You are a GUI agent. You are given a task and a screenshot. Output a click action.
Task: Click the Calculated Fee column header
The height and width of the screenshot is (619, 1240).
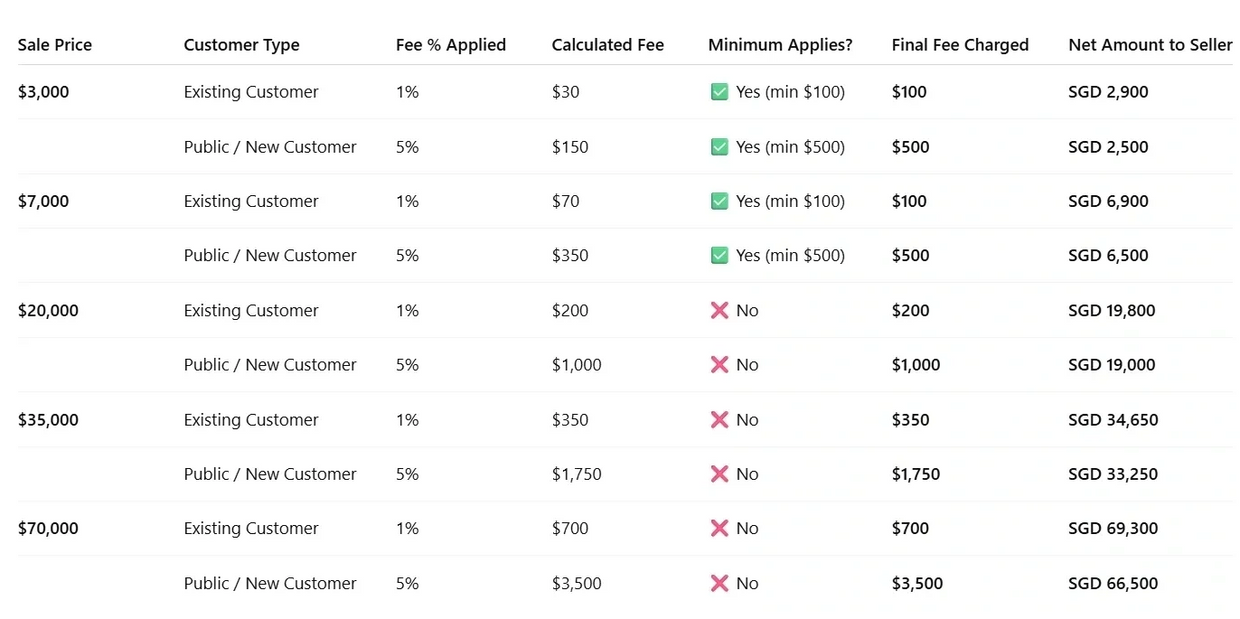[x=608, y=45]
